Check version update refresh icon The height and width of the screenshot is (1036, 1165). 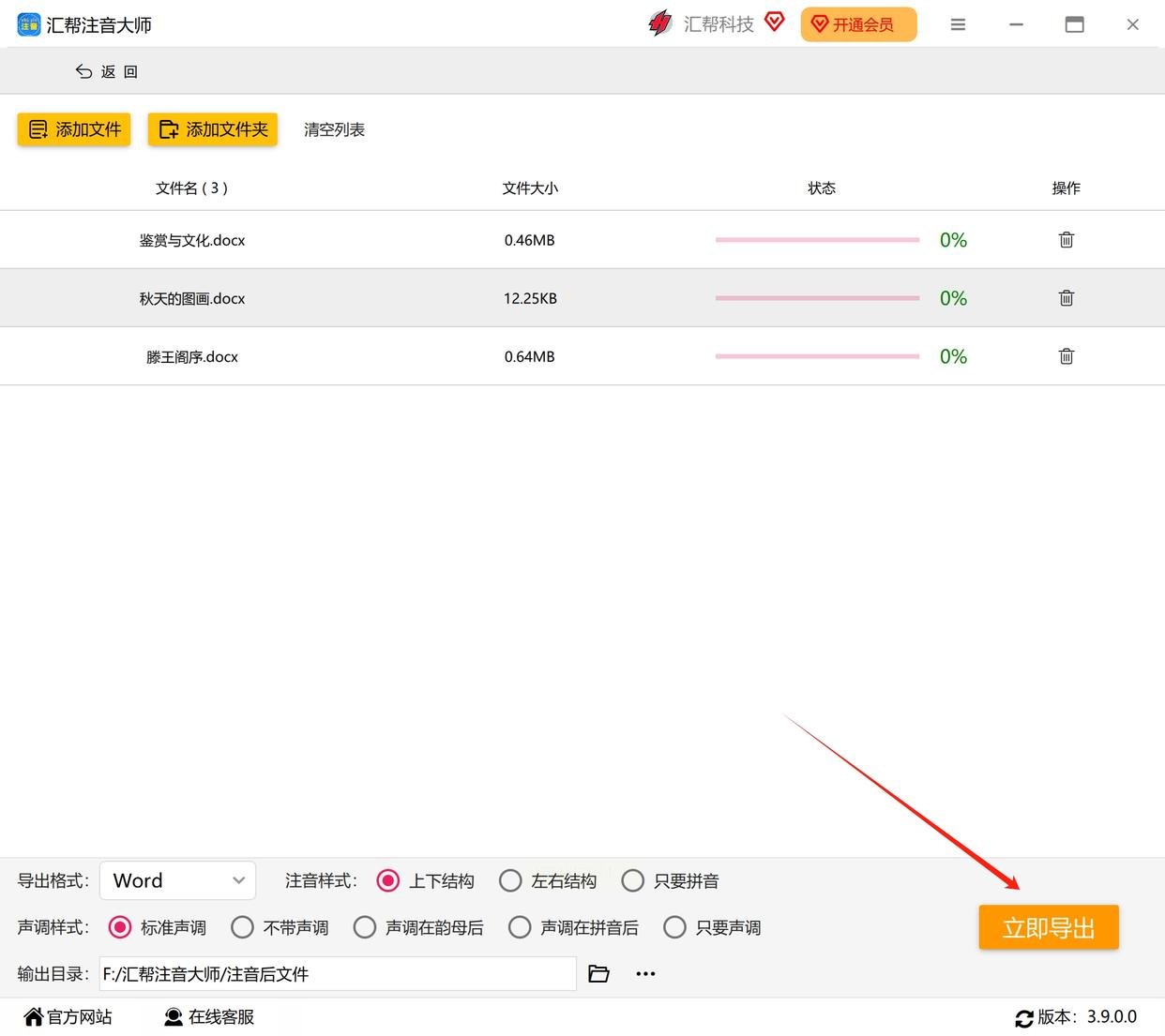tap(1024, 1018)
